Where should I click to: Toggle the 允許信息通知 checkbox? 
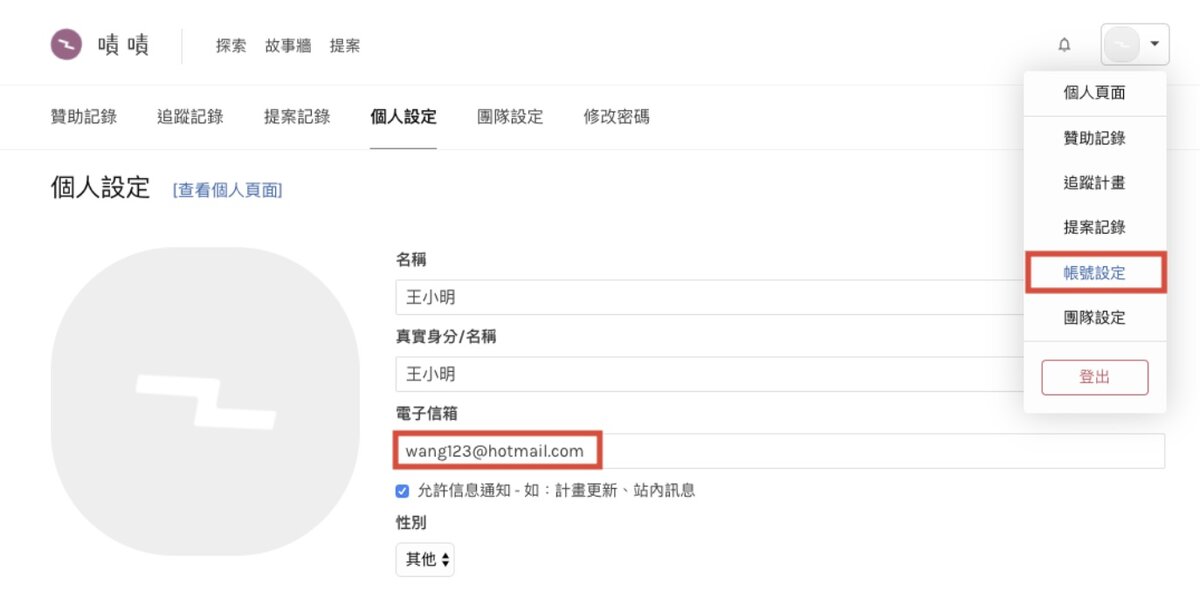tap(403, 490)
